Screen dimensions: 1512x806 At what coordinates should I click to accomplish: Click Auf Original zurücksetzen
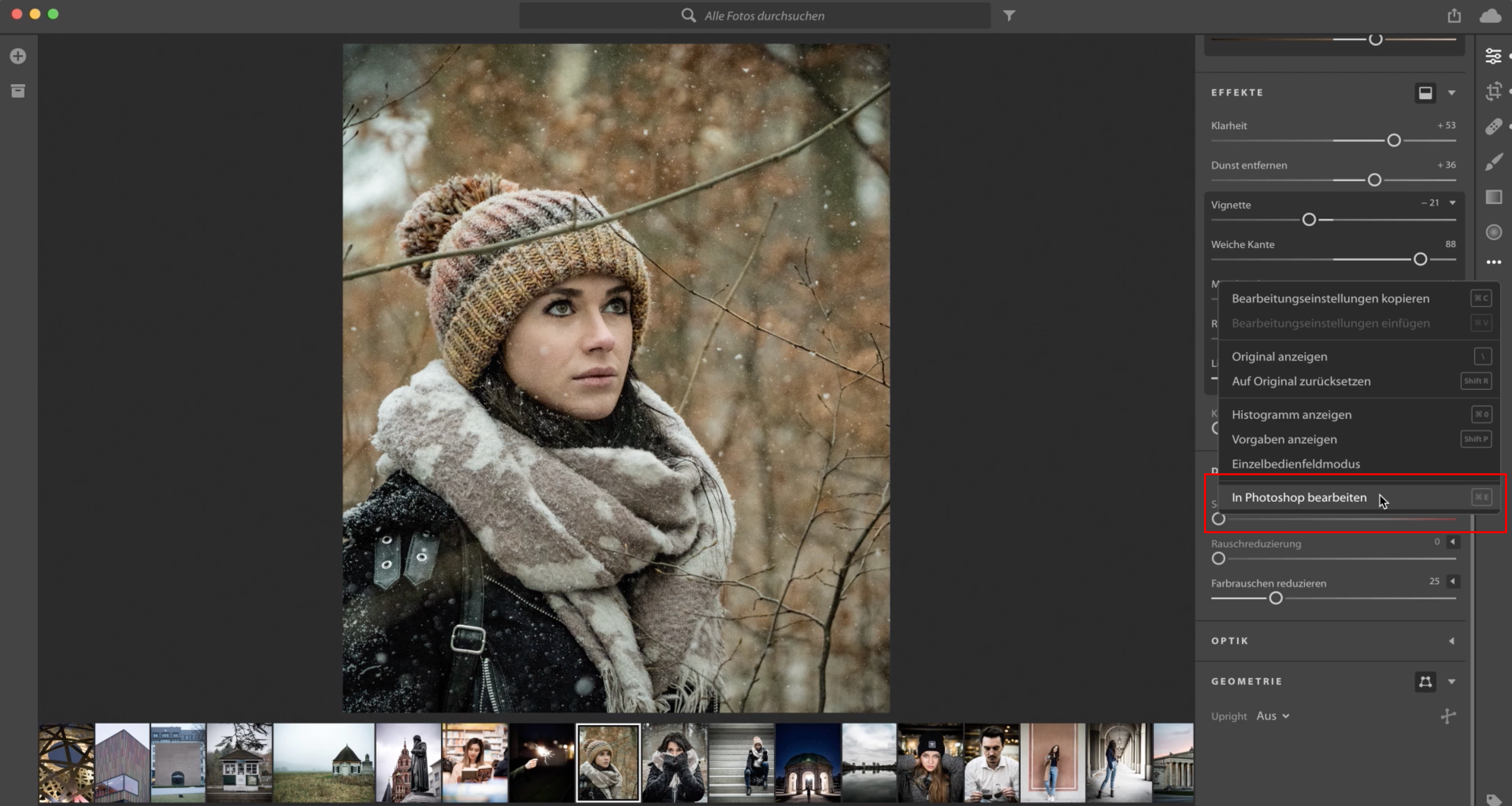1301,381
